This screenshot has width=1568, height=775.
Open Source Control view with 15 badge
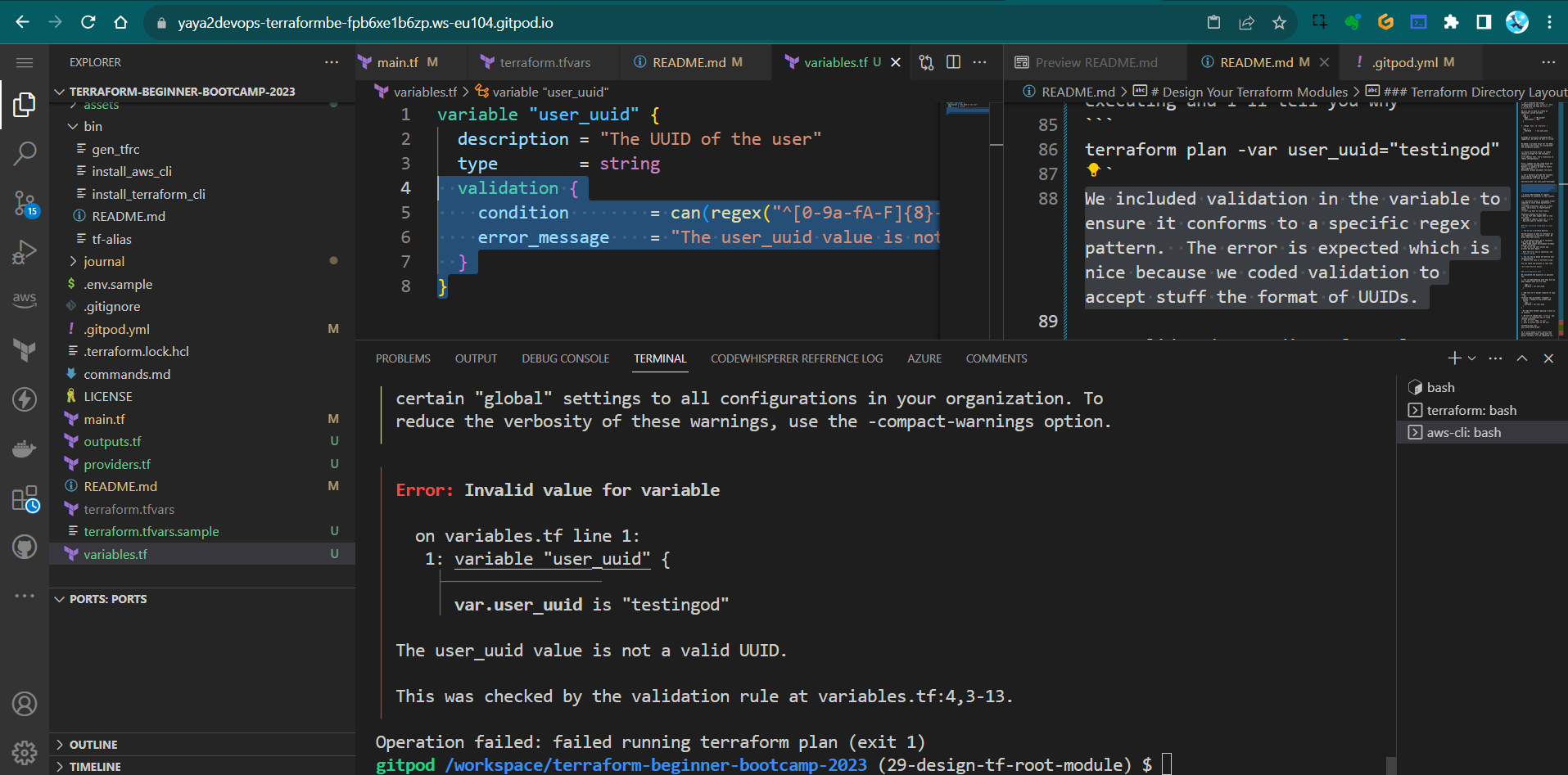[x=25, y=203]
